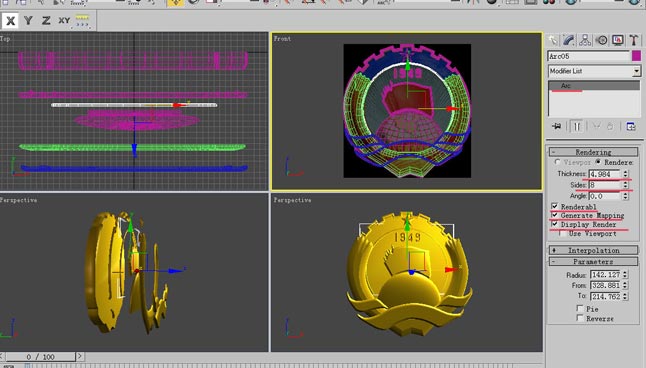This screenshot has width=646, height=368.
Task: Click Perspective label of the exploded side view
Action: (19, 200)
